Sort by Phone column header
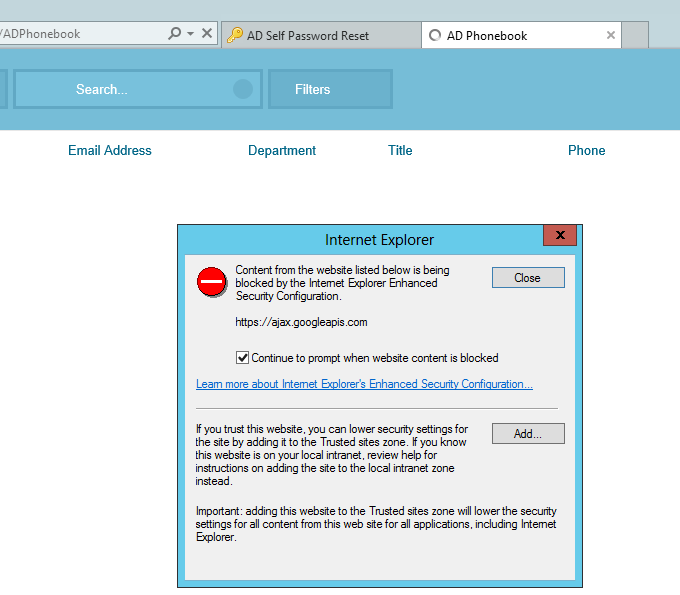Image resolution: width=680 pixels, height=595 pixels. click(x=586, y=150)
